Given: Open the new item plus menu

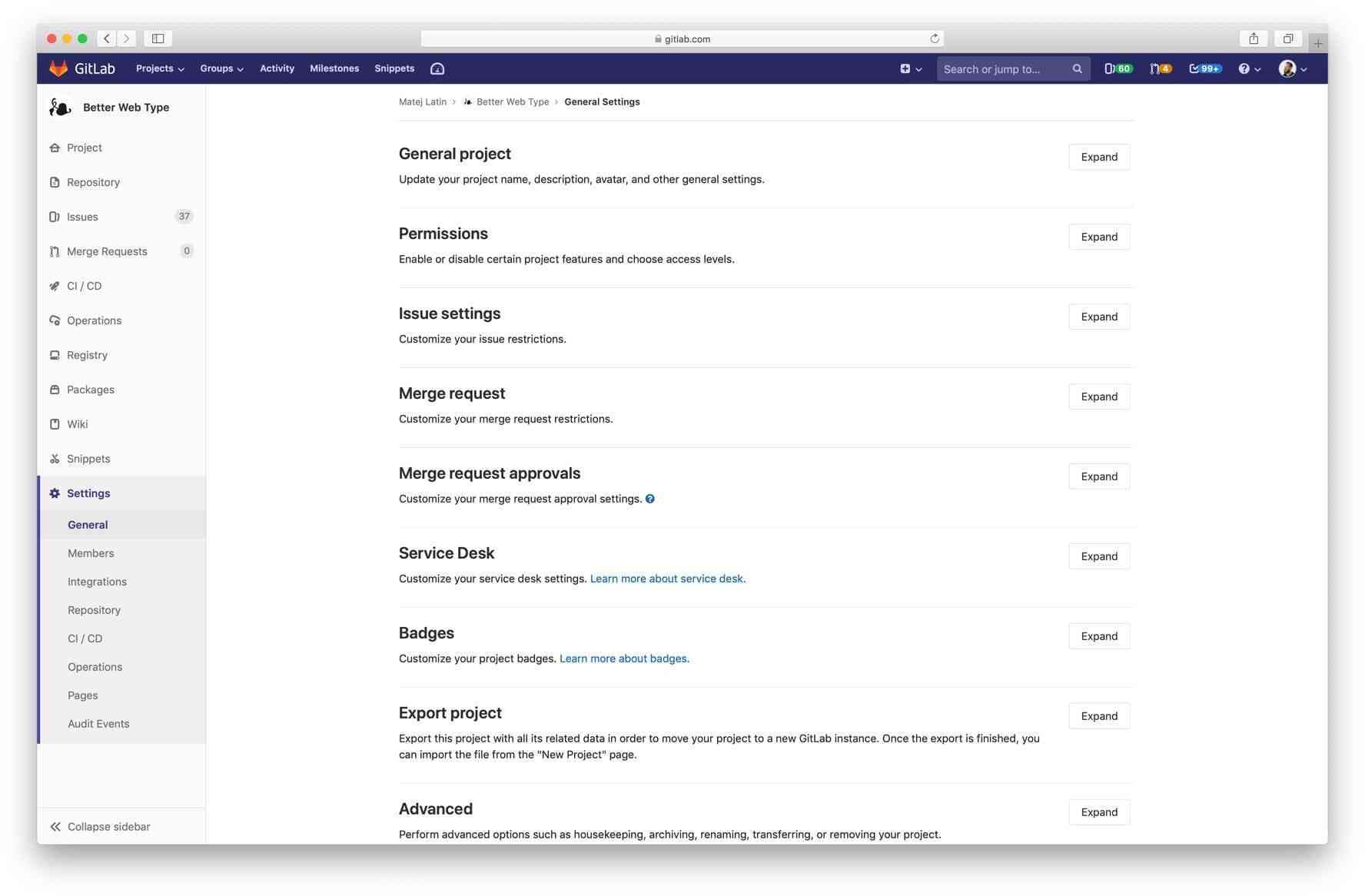Looking at the screenshot, I should click(x=910, y=68).
